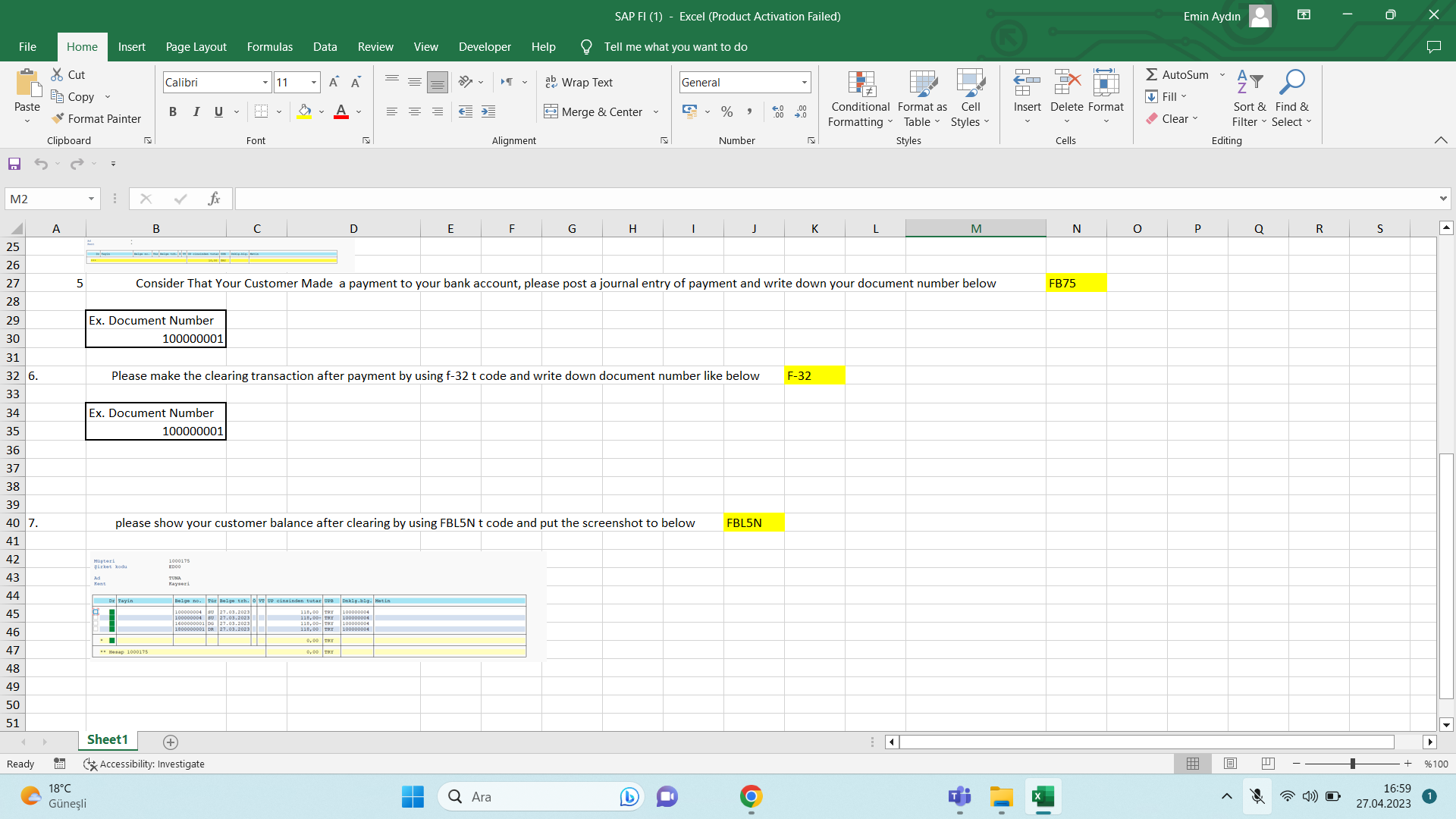Toggle Italic formatting
Image resolution: width=1456 pixels, height=819 pixels.
pyautogui.click(x=196, y=111)
